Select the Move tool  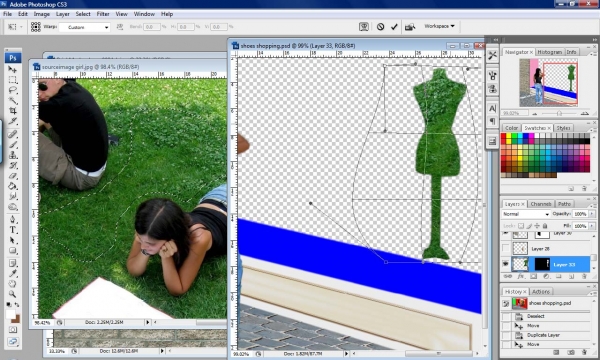(13, 70)
